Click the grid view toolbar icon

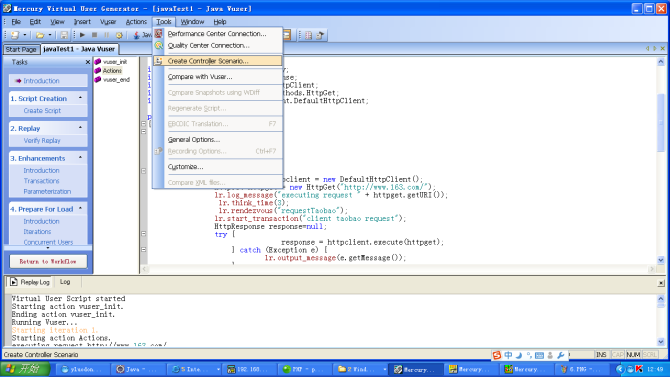pos(309,35)
